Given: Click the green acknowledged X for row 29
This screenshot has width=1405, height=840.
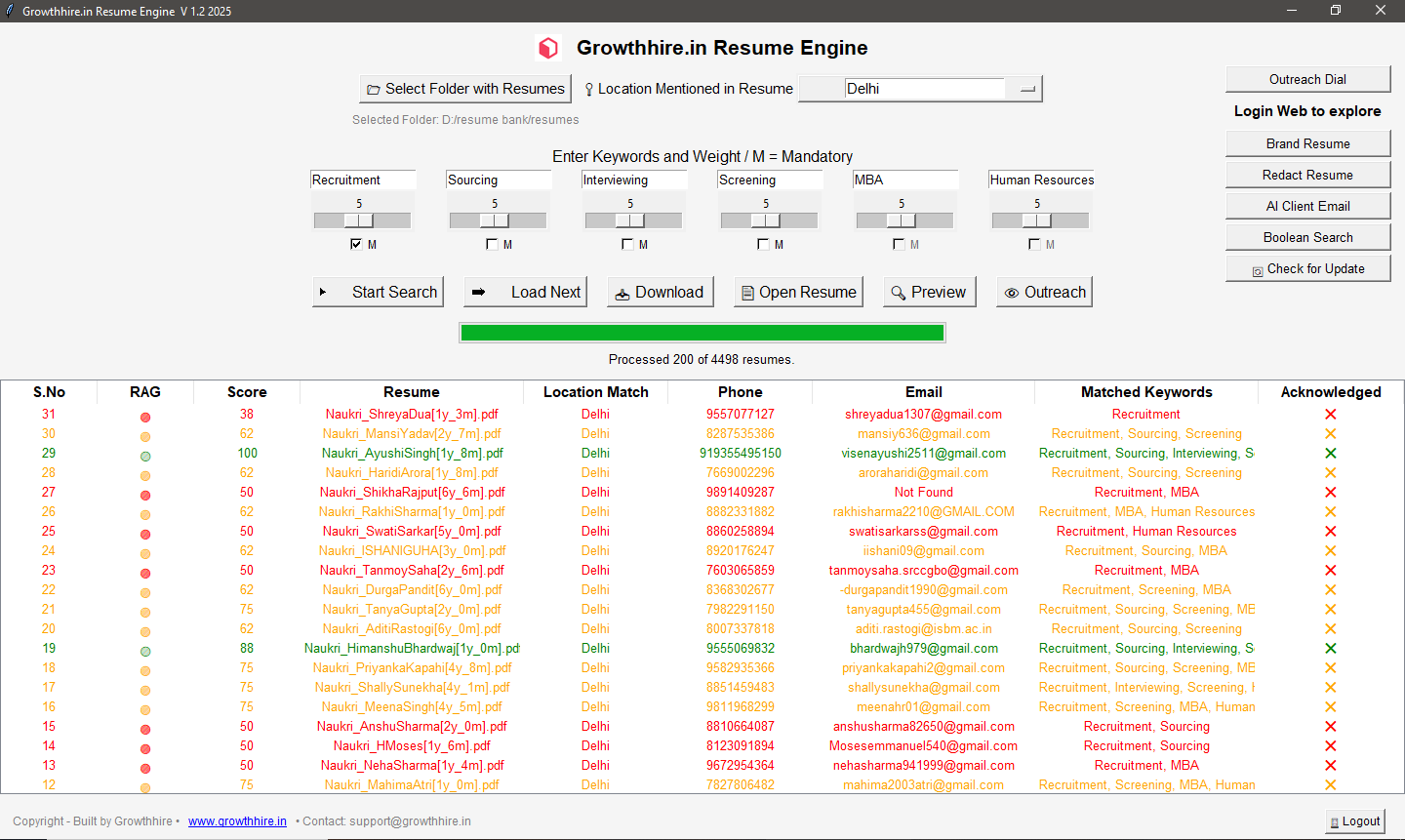Looking at the screenshot, I should [x=1331, y=454].
